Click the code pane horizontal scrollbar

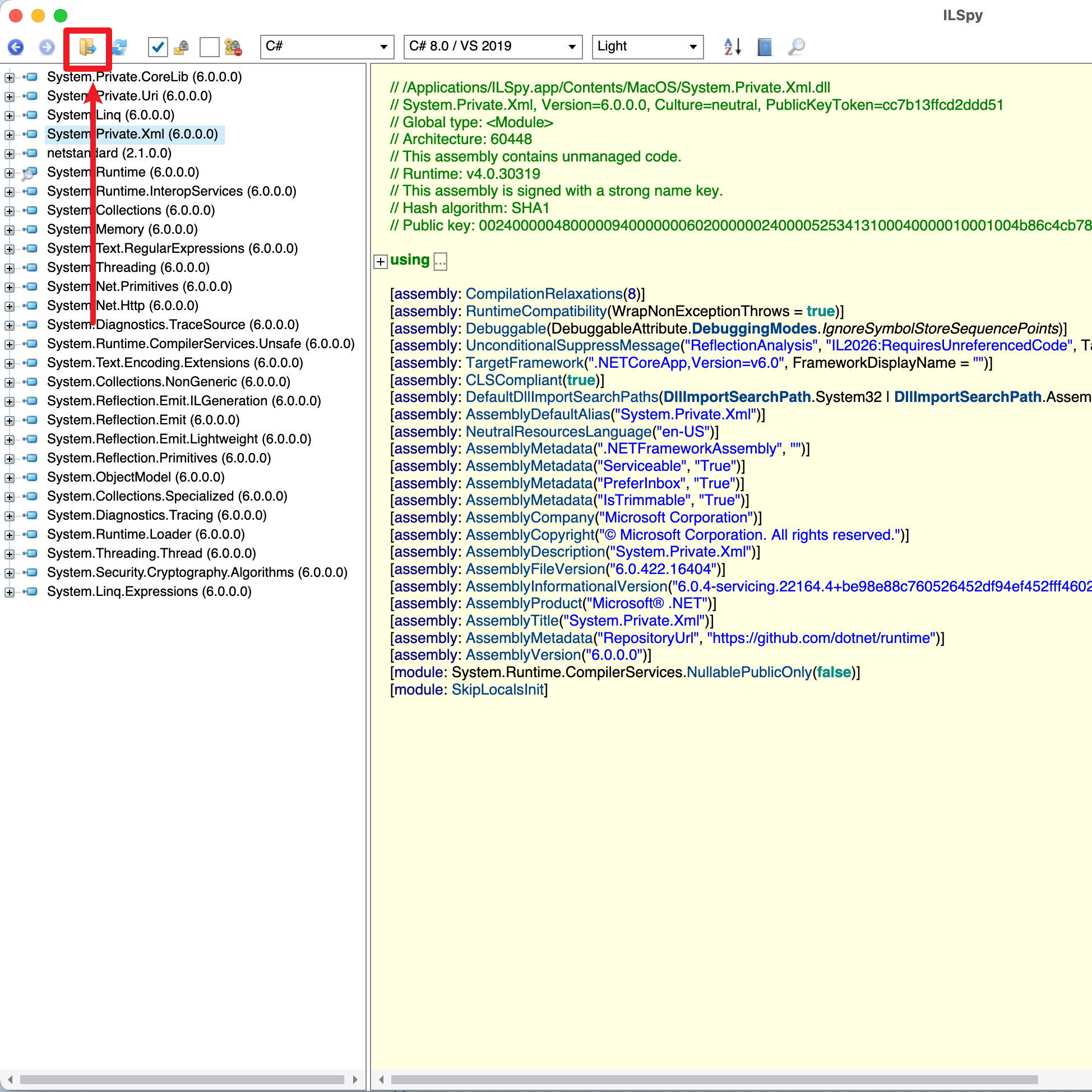(x=713, y=1079)
